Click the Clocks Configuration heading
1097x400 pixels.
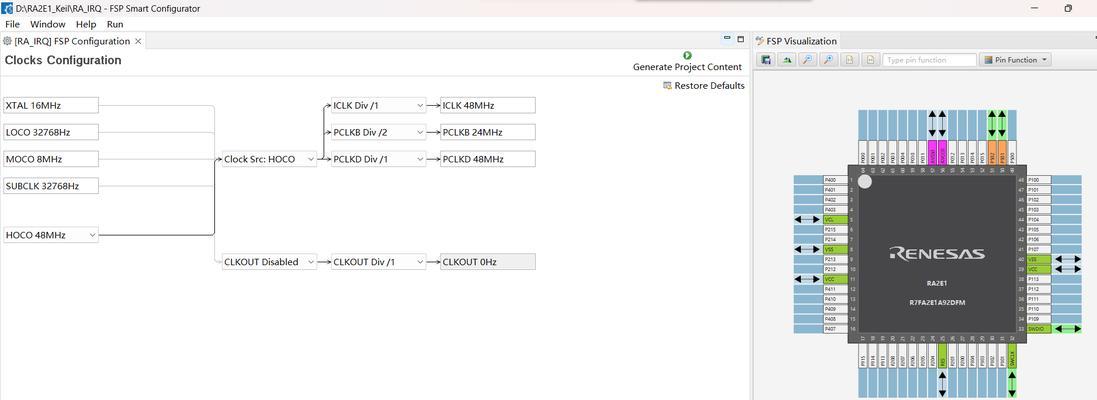point(63,60)
